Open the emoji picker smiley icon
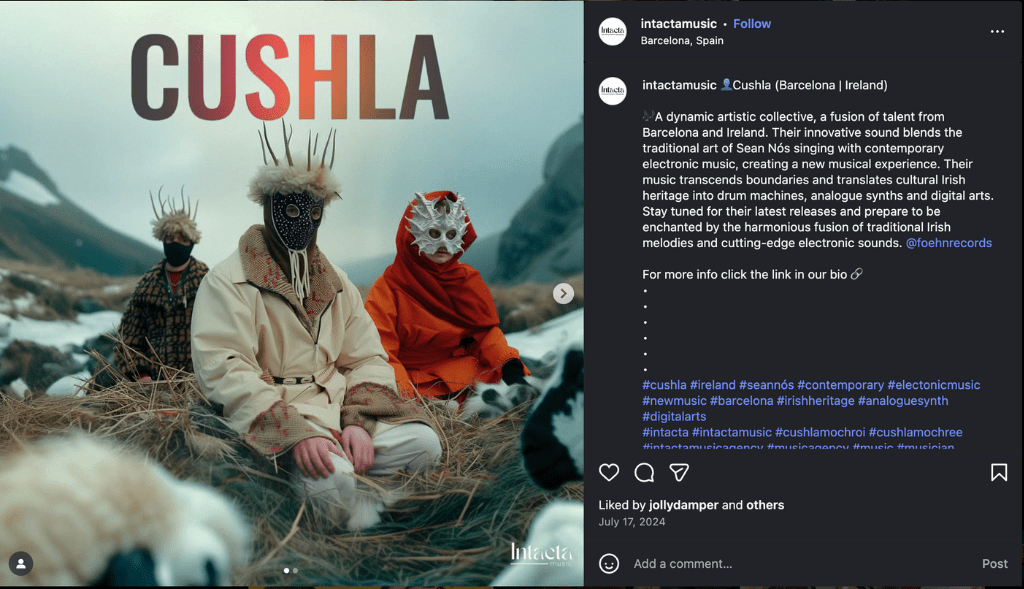The image size is (1024, 589). 609,564
